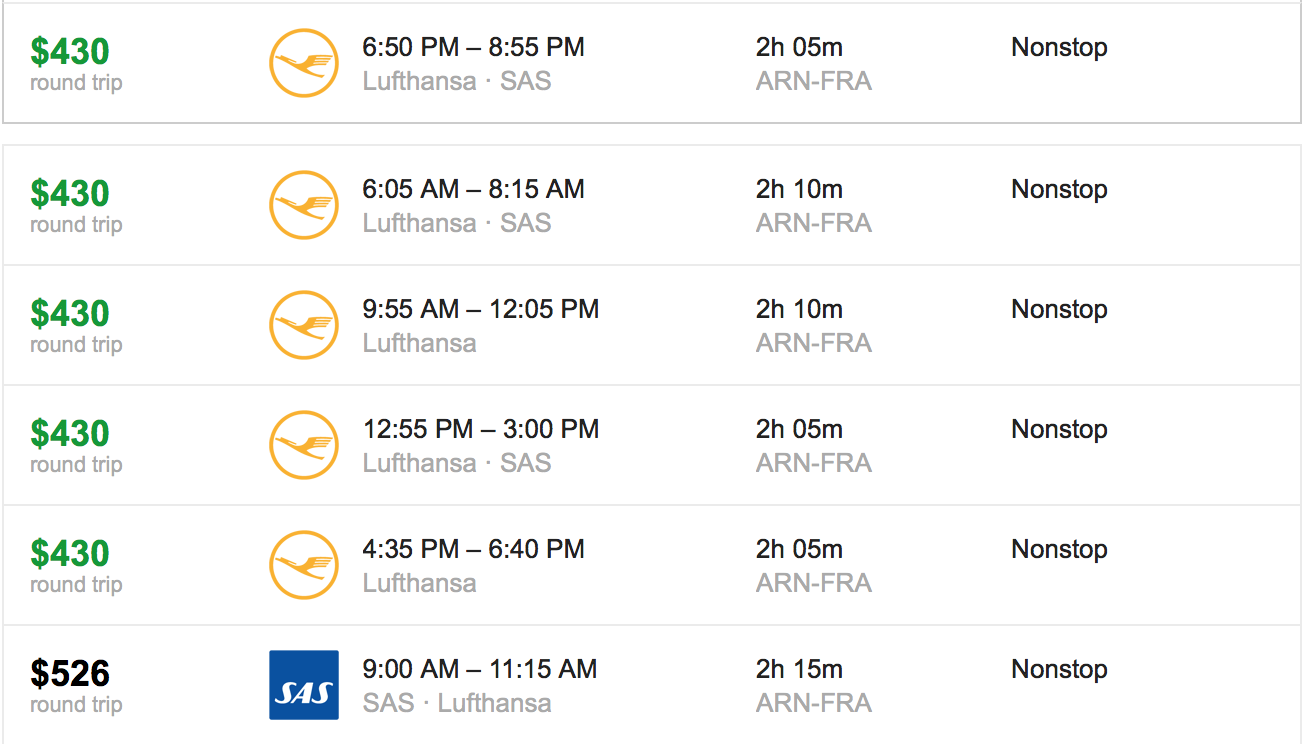Click the SAS airline logo
The height and width of the screenshot is (744, 1302).
[304, 685]
